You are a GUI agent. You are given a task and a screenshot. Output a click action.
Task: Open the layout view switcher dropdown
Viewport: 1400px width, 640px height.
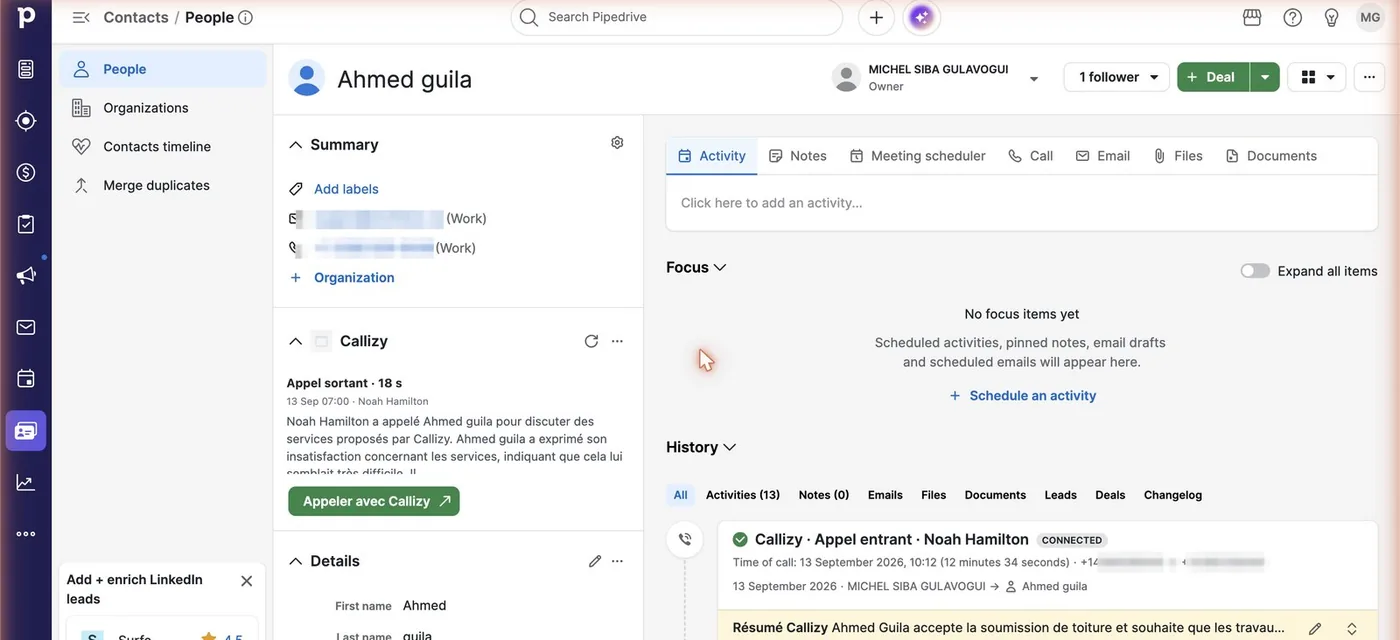[x=1317, y=77]
